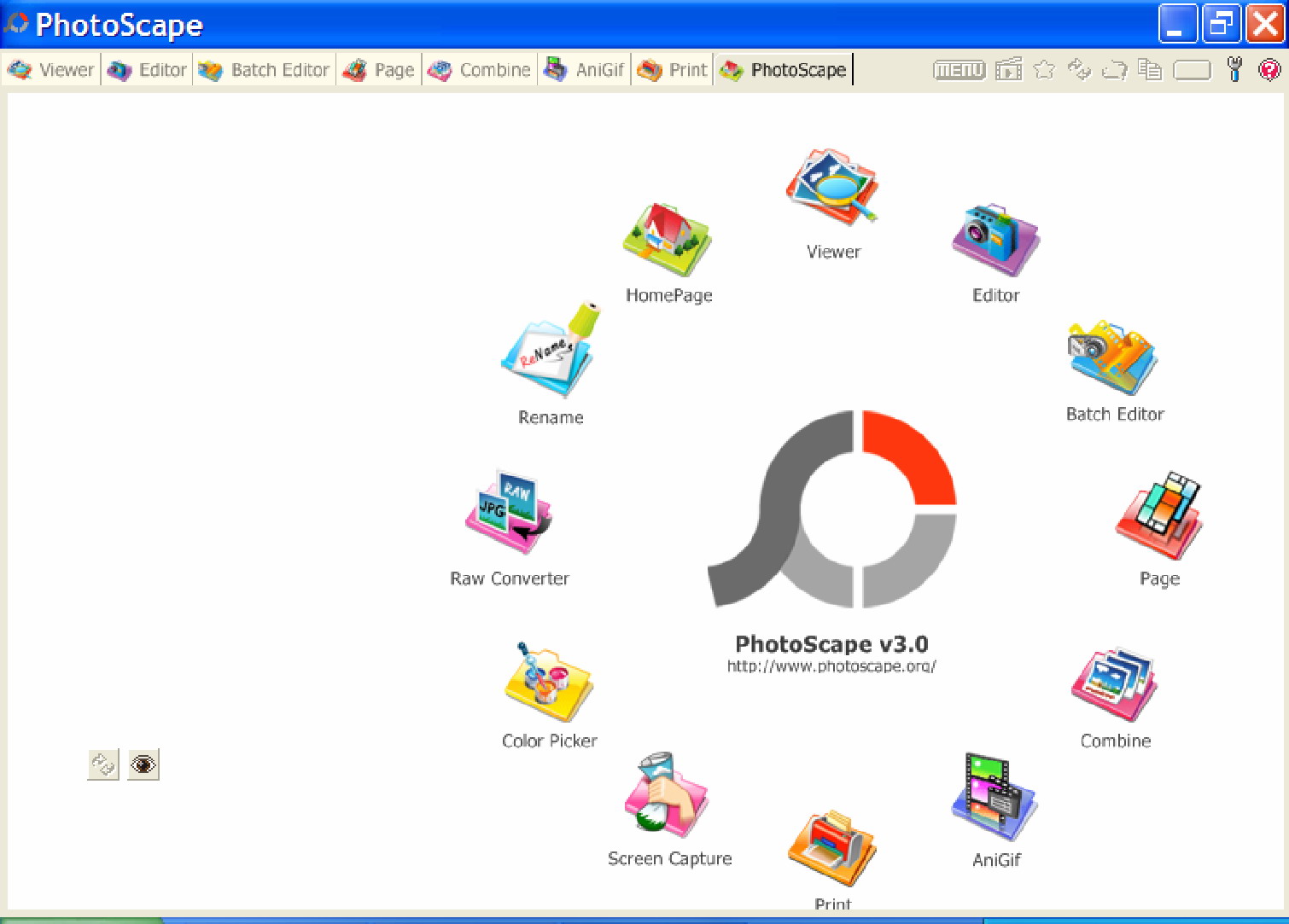Viewport: 1289px width, 924px height.
Task: Click the star favorites toolbar icon
Action: (x=1044, y=69)
